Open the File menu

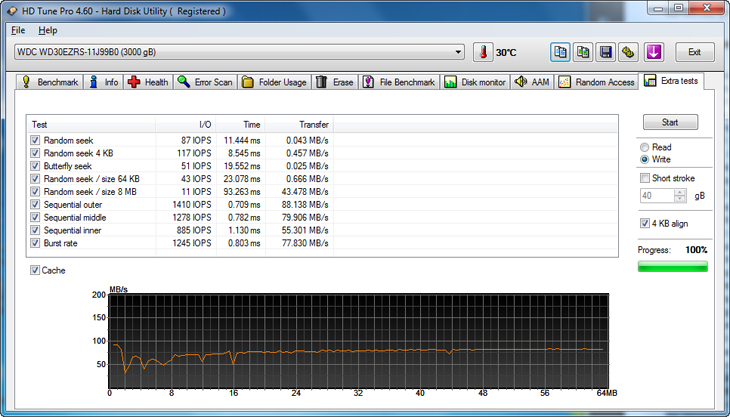(17, 30)
